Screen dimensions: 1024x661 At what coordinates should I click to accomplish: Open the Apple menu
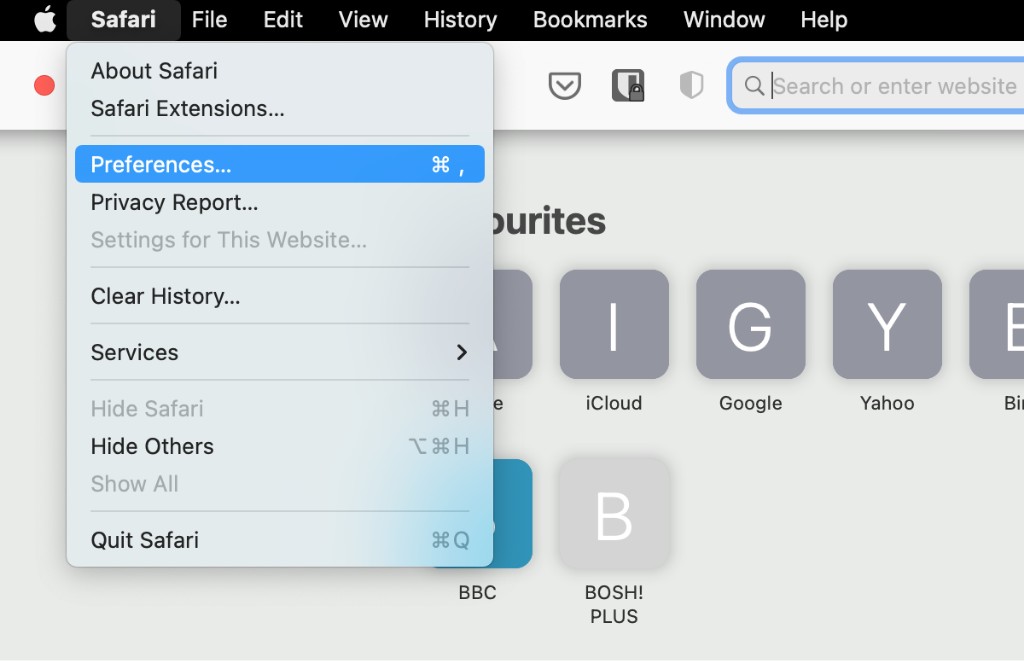(x=44, y=20)
